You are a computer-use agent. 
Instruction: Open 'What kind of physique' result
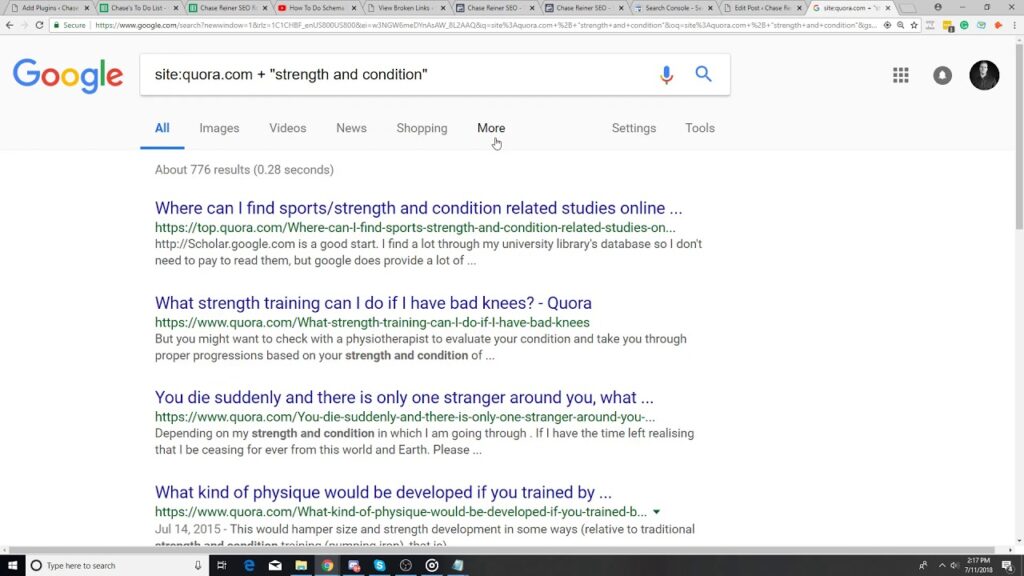tap(383, 492)
